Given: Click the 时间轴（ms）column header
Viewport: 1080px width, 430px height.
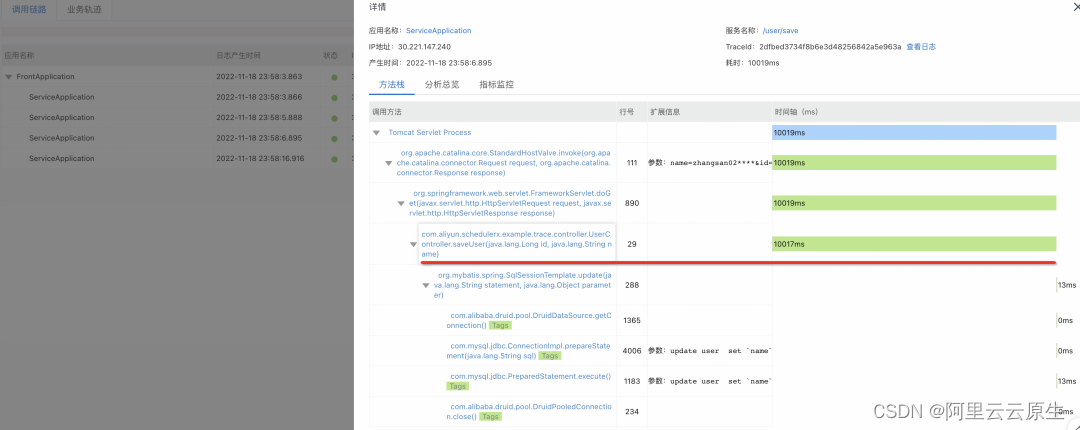Looking at the screenshot, I should (796, 111).
